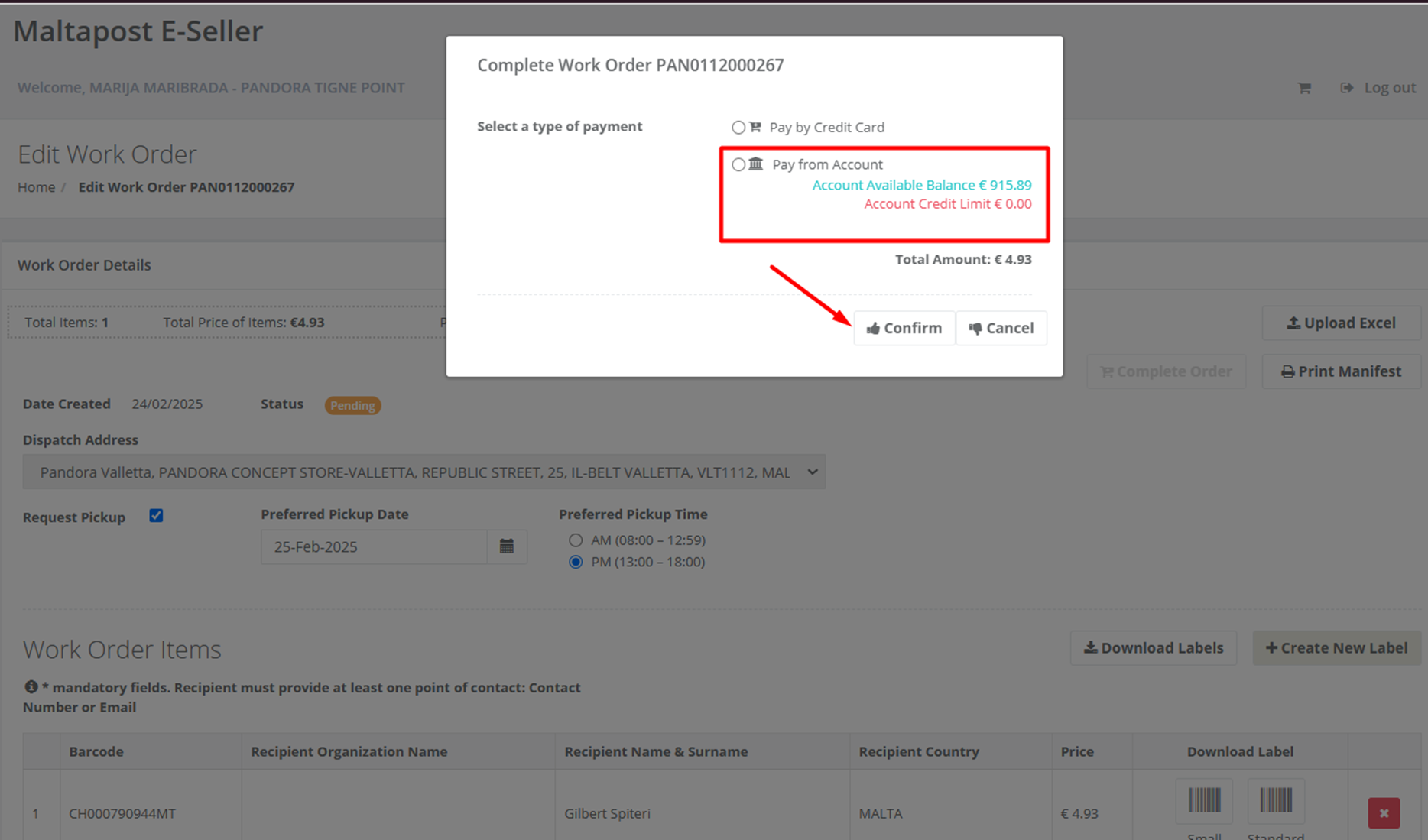Click the Download Label column header
The height and width of the screenshot is (840, 1428).
pos(1240,751)
